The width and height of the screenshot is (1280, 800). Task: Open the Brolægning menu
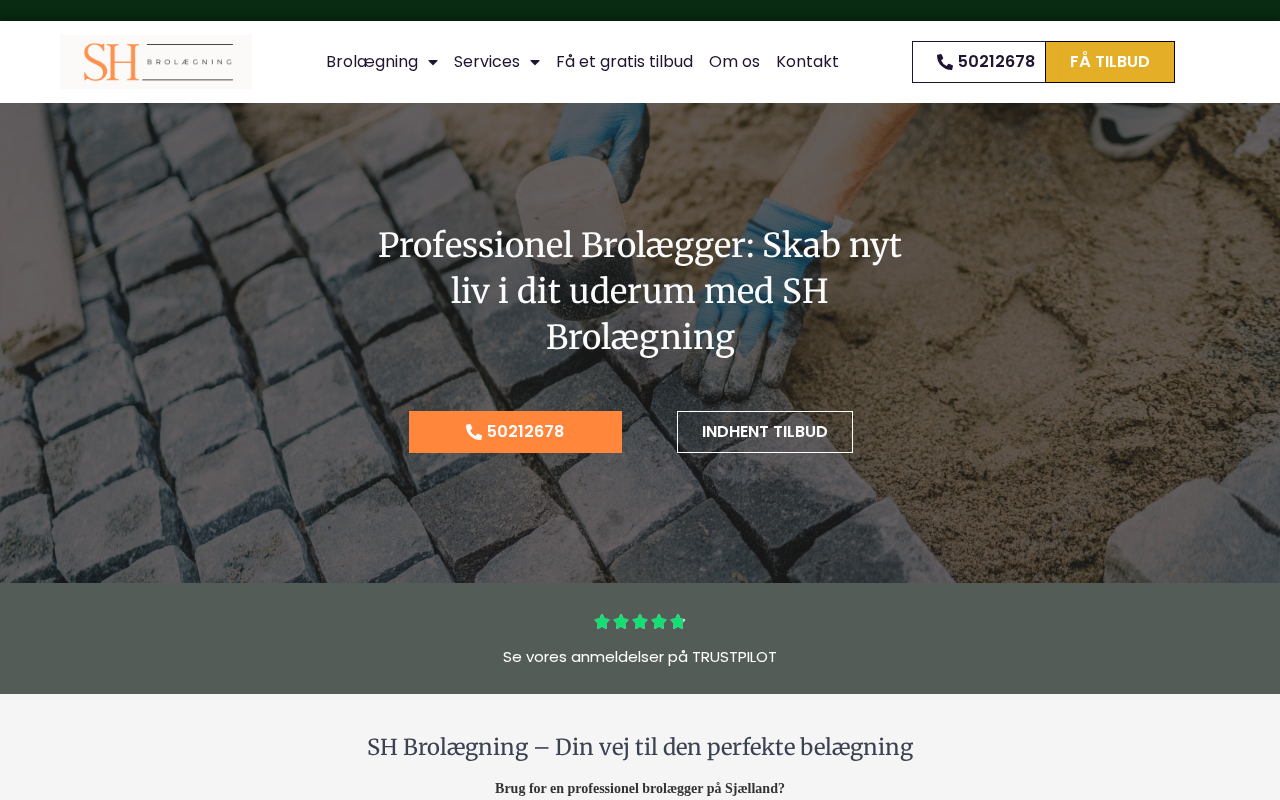coord(372,62)
